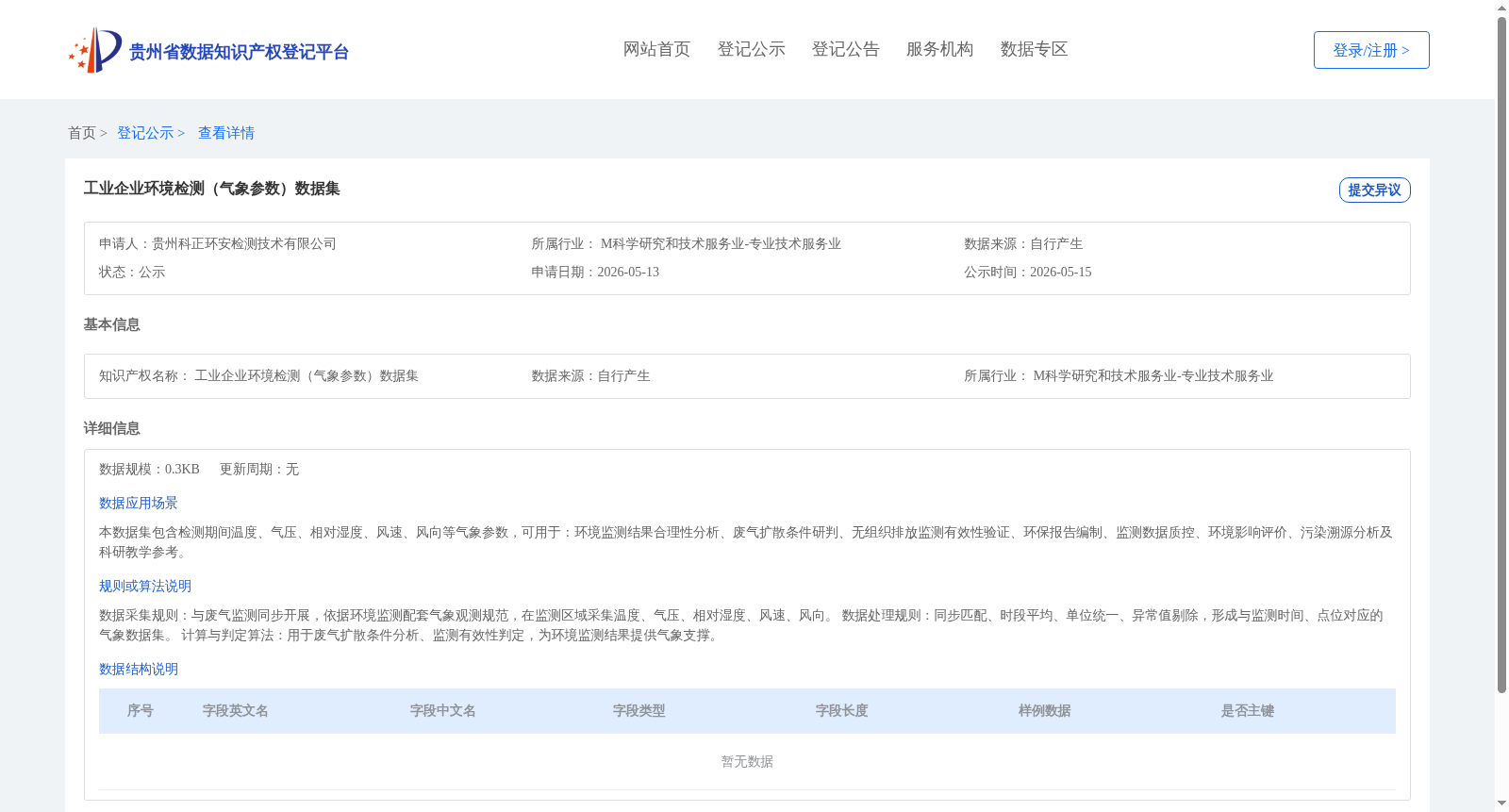Viewport: 1509px width, 812px height.
Task: Open the 网站首页 menu item
Action: [656, 49]
